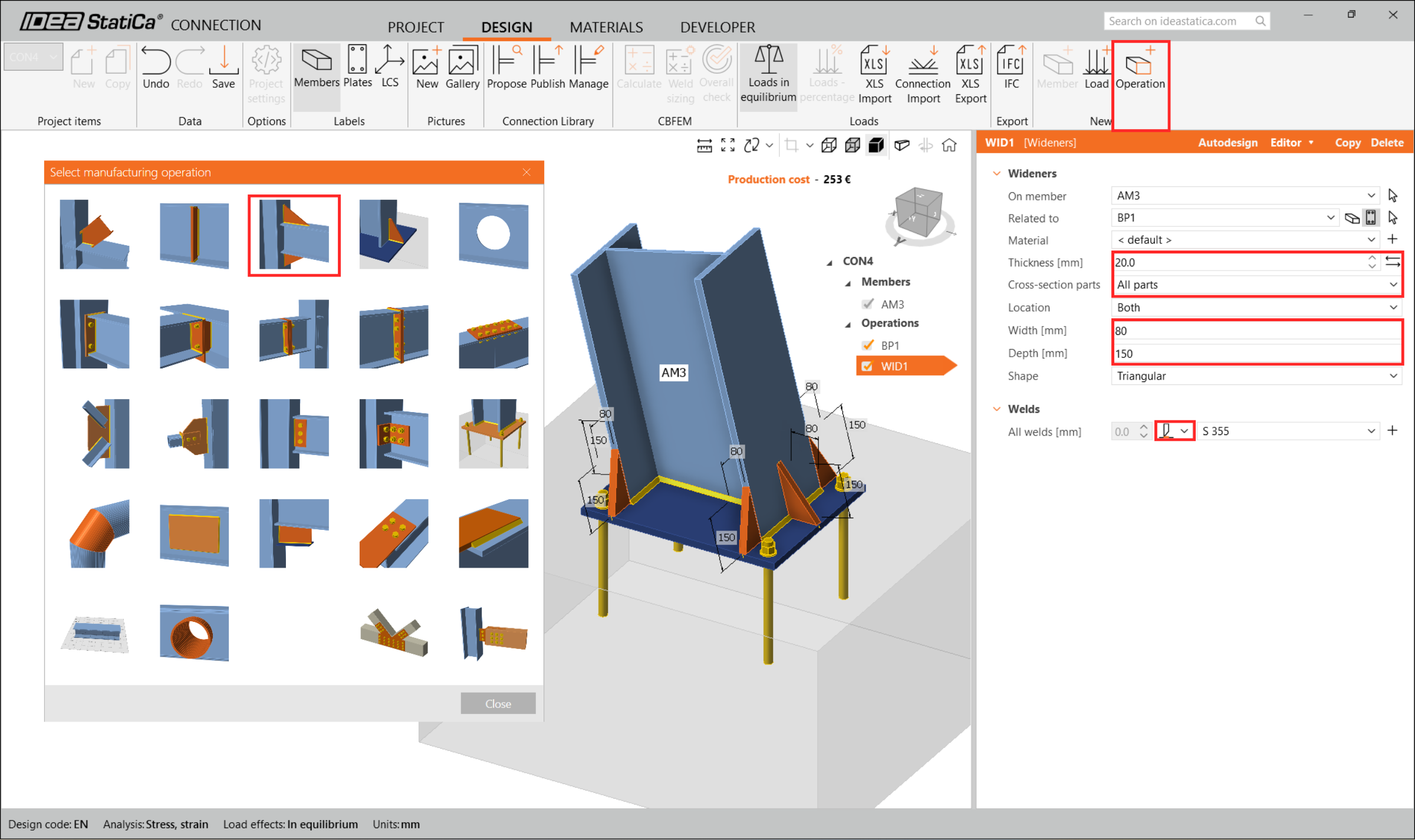Click Close in manufacturing operation dialog

pos(498,703)
